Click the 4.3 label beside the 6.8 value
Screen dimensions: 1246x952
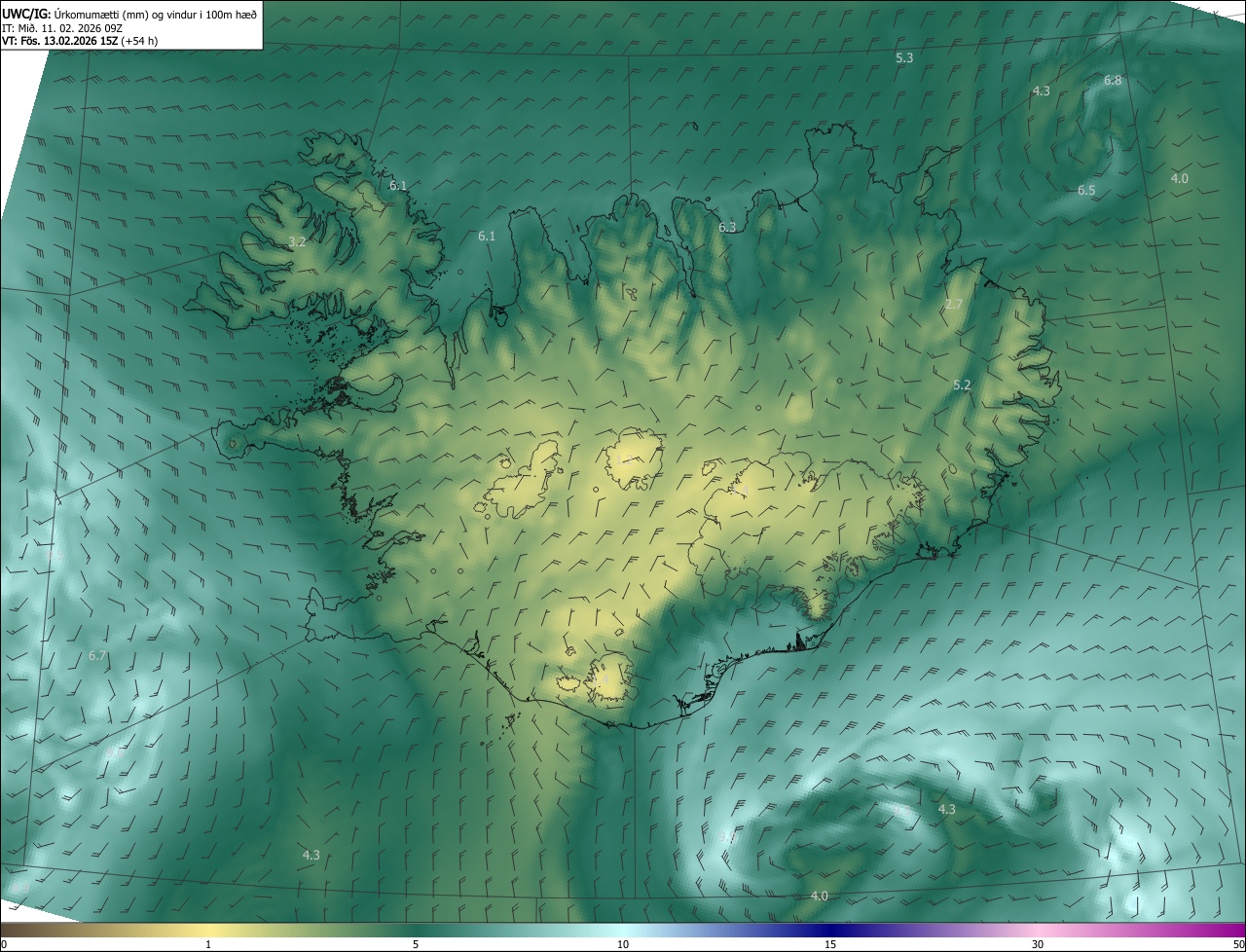1042,92
